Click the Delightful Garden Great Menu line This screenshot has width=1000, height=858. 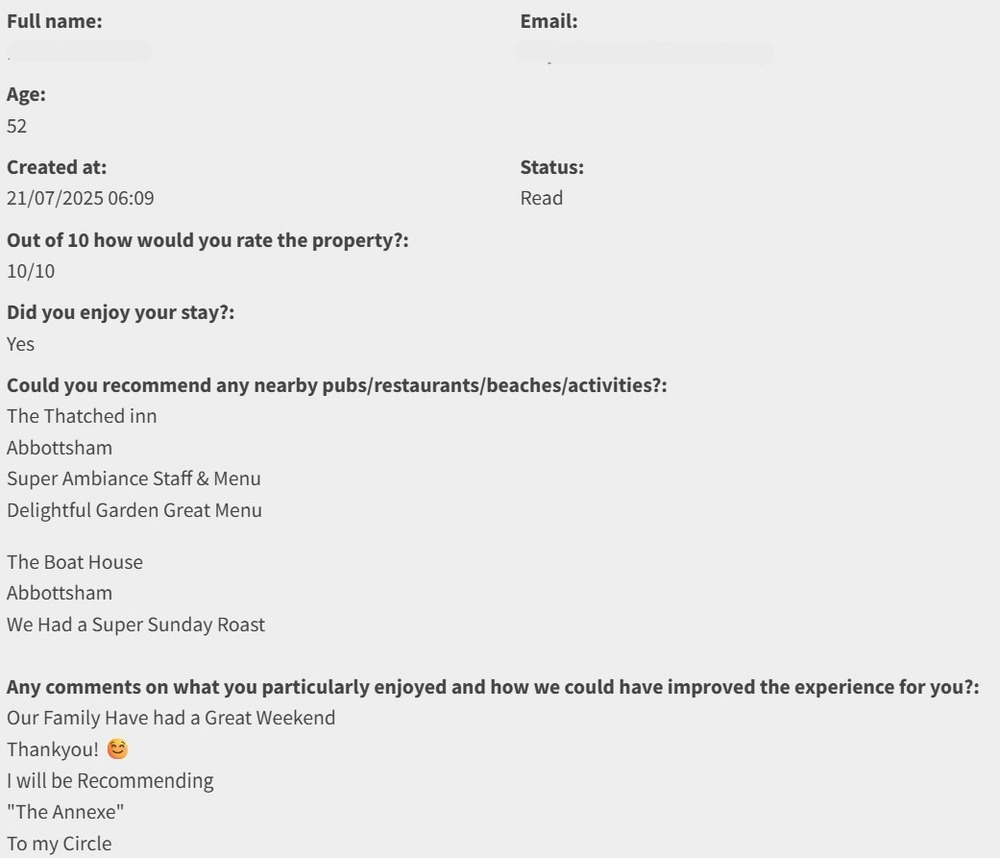tap(134, 510)
